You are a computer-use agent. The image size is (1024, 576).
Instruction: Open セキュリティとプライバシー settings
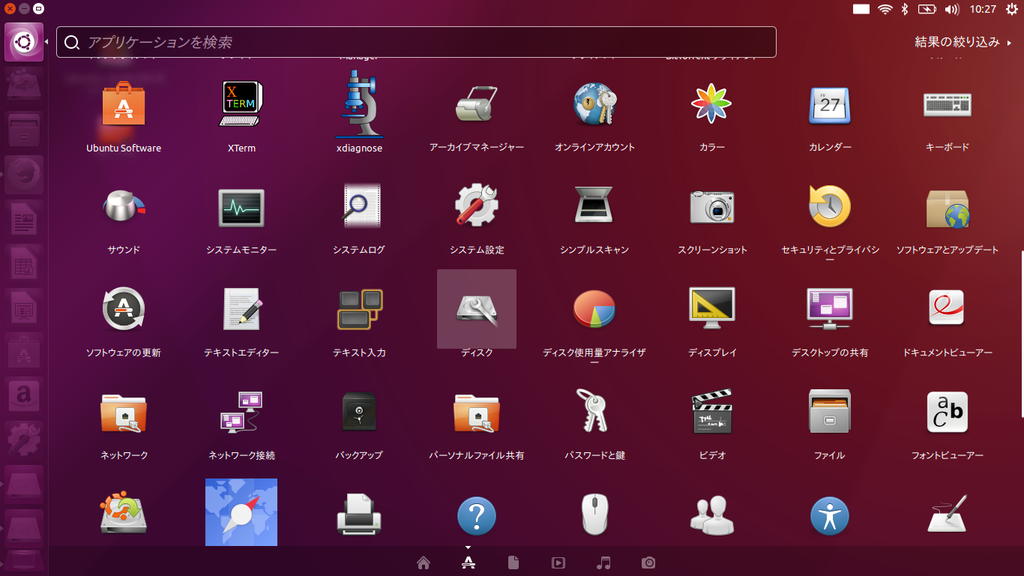[x=829, y=206]
